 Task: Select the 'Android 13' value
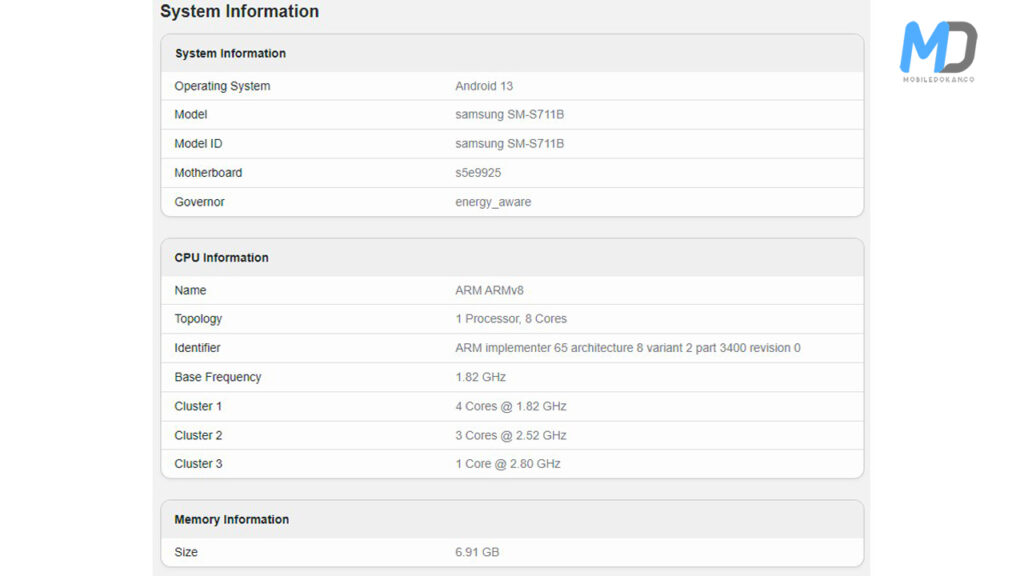[484, 86]
